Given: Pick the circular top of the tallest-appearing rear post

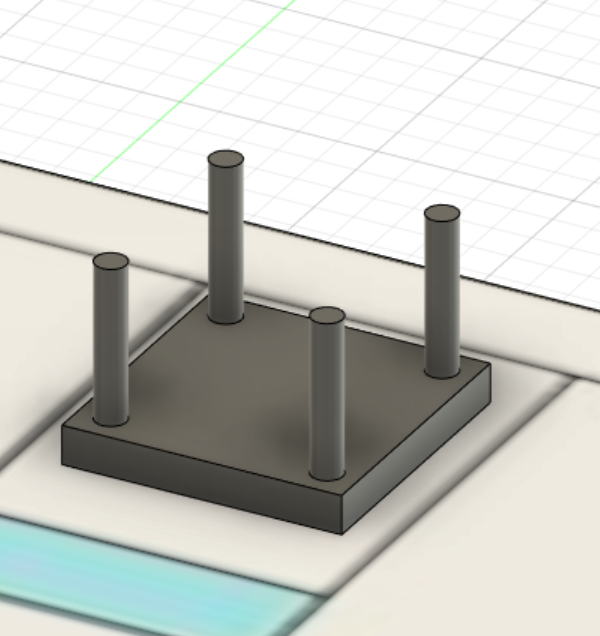Looking at the screenshot, I should [x=226, y=159].
